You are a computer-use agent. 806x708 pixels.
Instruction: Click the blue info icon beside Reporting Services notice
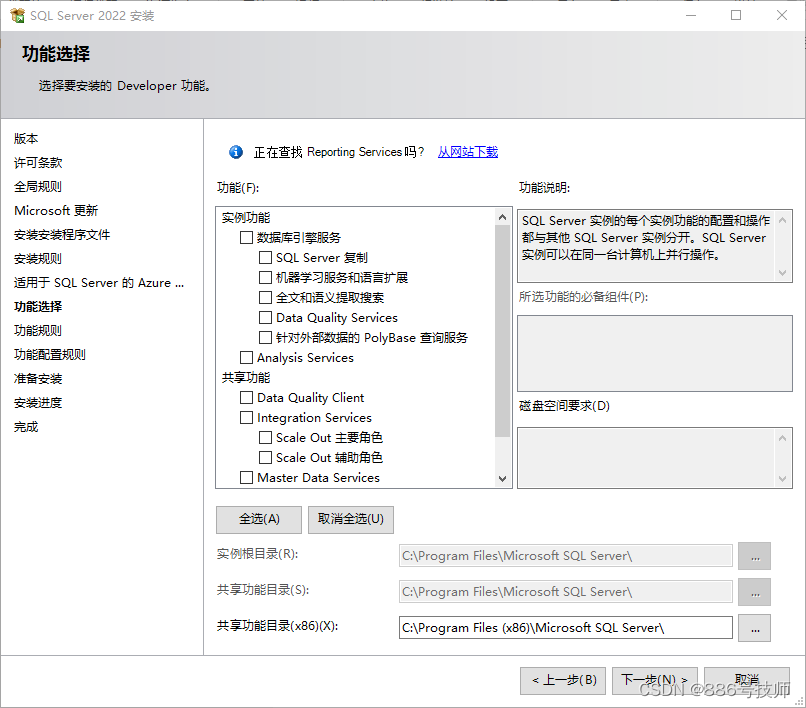(x=235, y=151)
